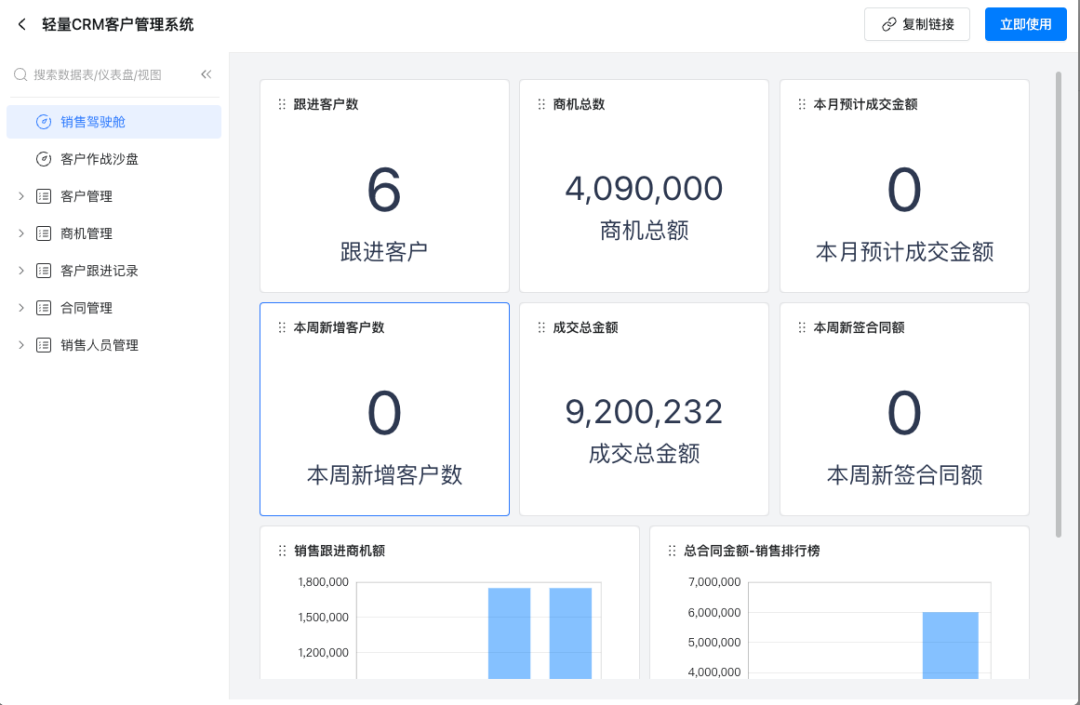Click the back arrow beside the CRM title
Screen dimensions: 1080x705
click(22, 25)
